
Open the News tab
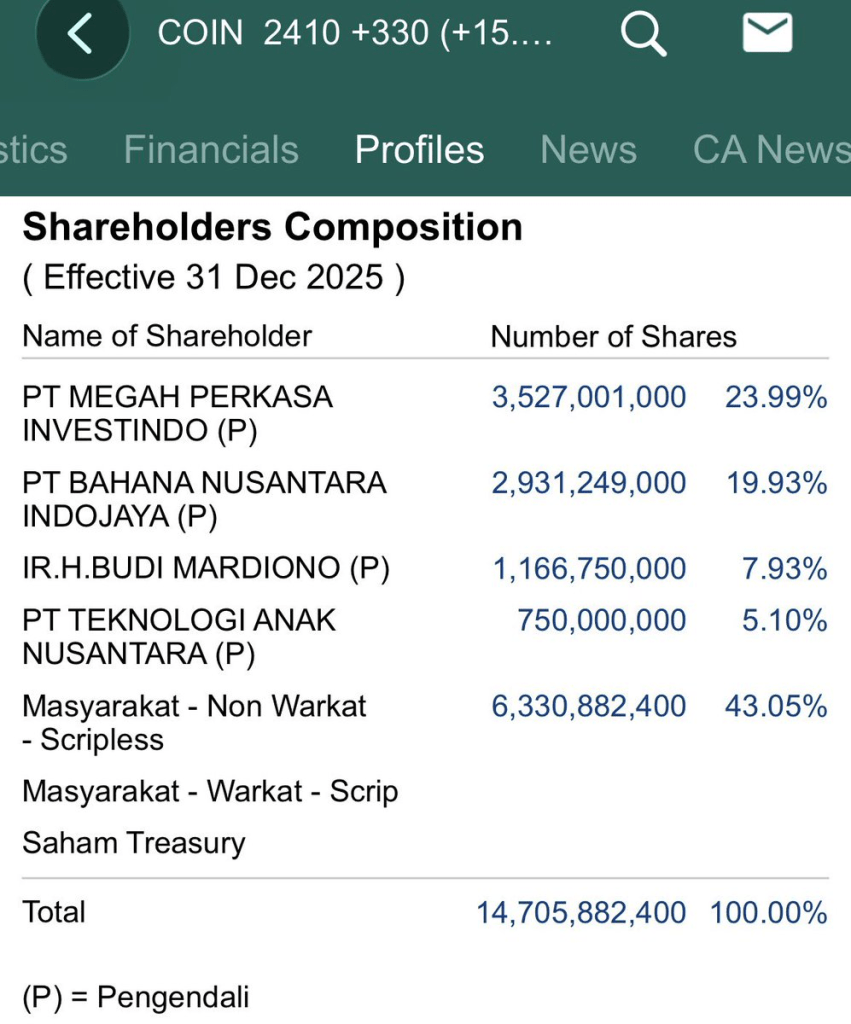588,150
